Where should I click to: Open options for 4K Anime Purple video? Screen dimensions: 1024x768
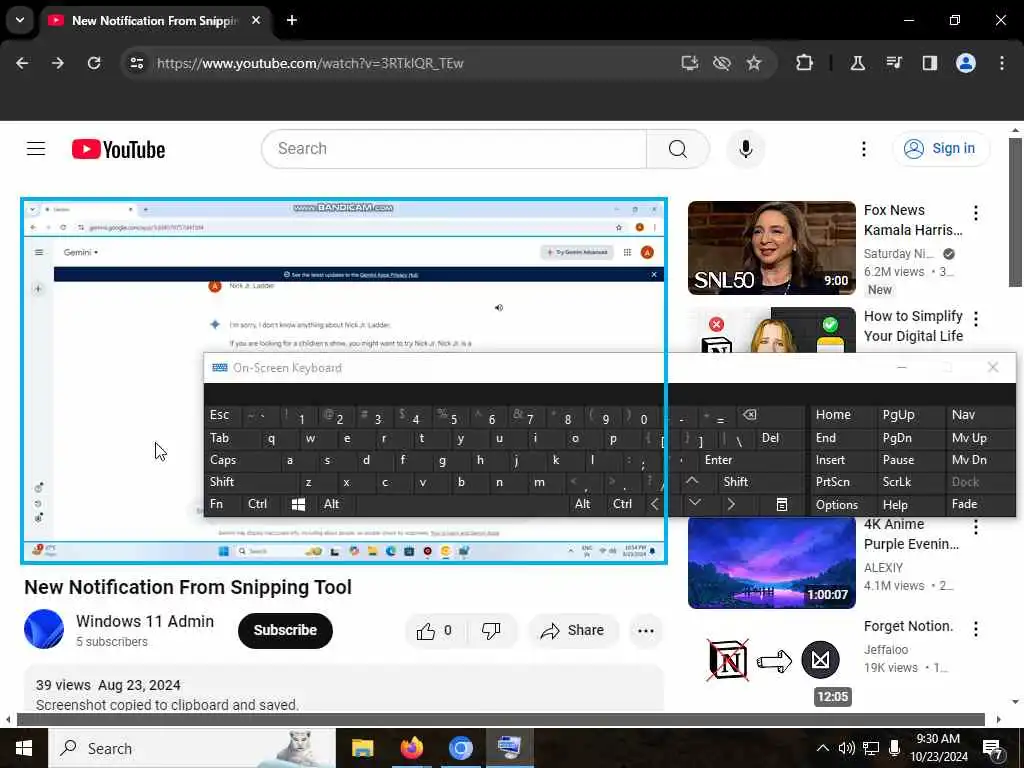pos(976,526)
